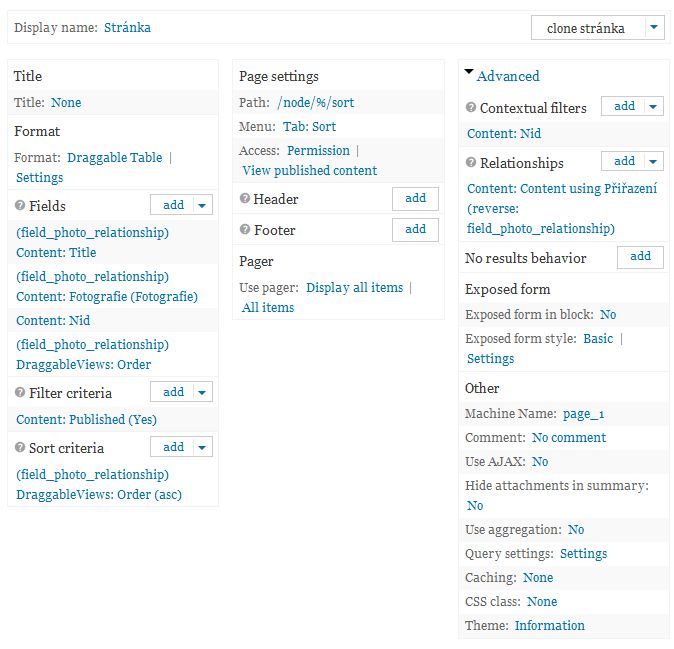
Task: Click help icon beside Sort criteria
Action: [x=20, y=448]
